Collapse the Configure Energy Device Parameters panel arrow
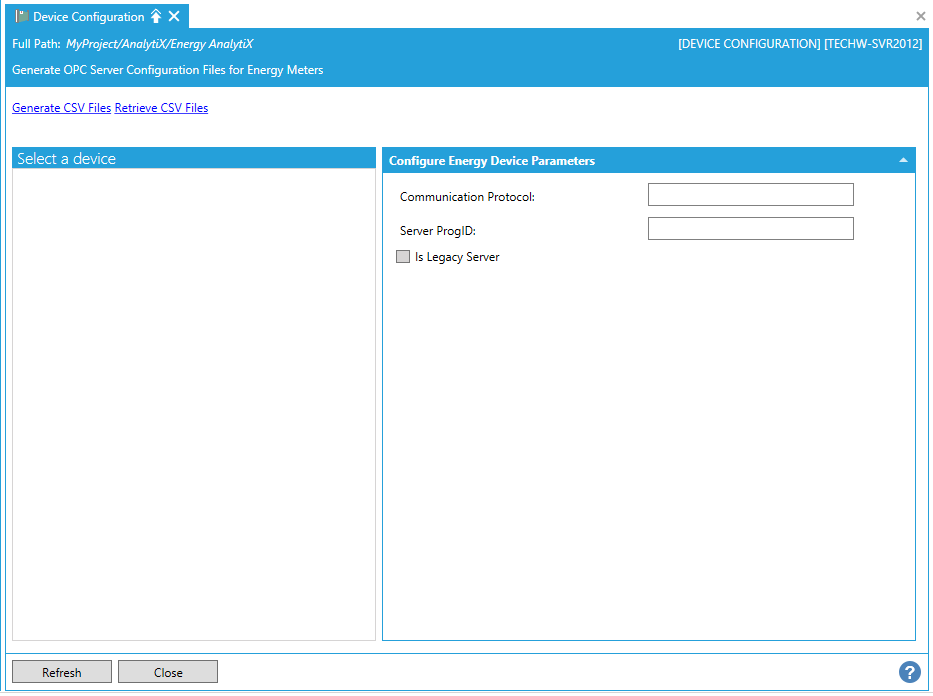 (903, 160)
